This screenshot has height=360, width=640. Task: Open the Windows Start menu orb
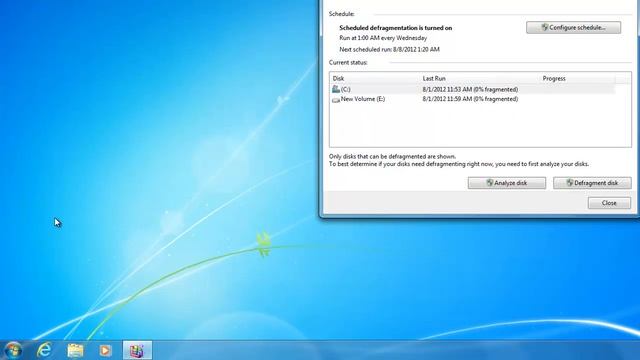click(13, 350)
